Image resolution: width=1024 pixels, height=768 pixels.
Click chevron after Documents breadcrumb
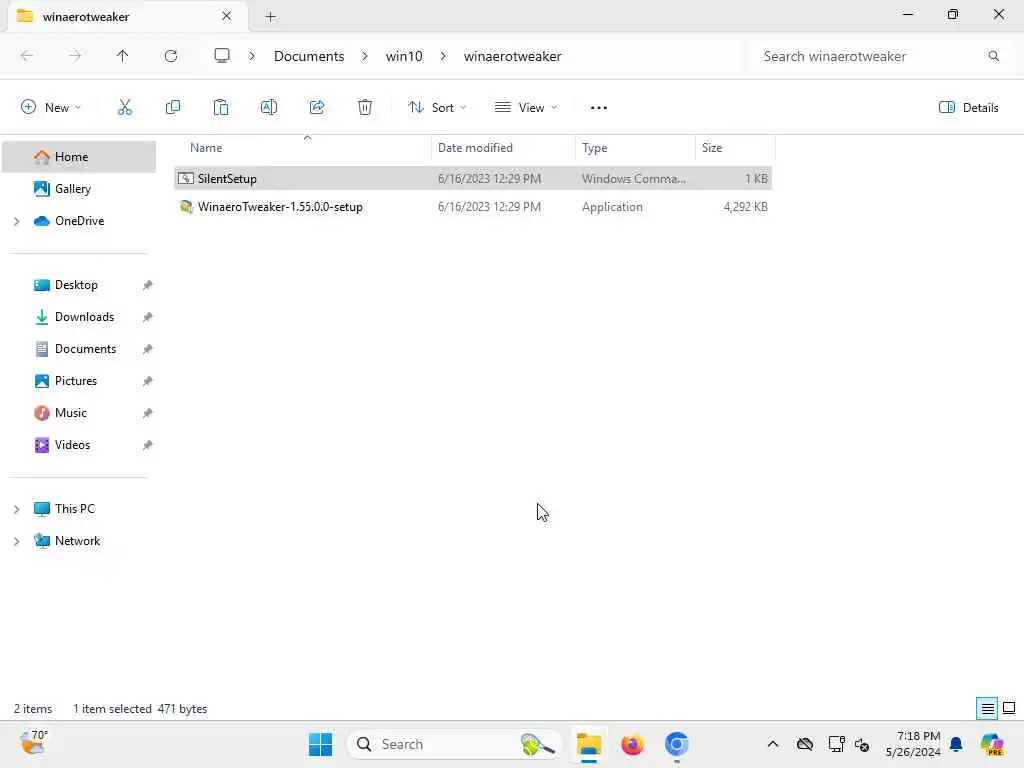pos(365,56)
